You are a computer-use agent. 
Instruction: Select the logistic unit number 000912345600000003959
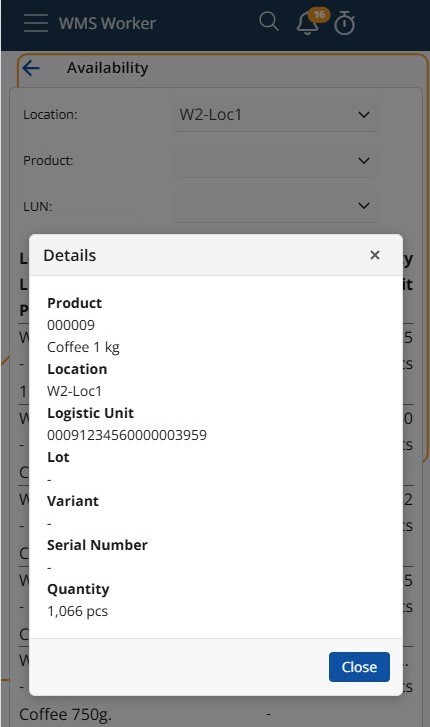pos(127,435)
